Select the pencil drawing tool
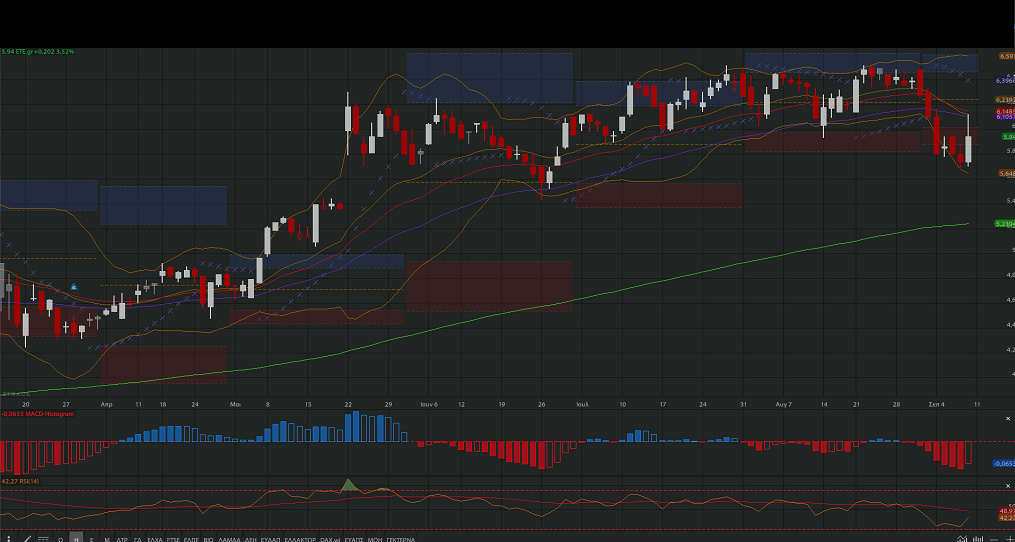This screenshot has width=1015, height=542. (x=27, y=539)
